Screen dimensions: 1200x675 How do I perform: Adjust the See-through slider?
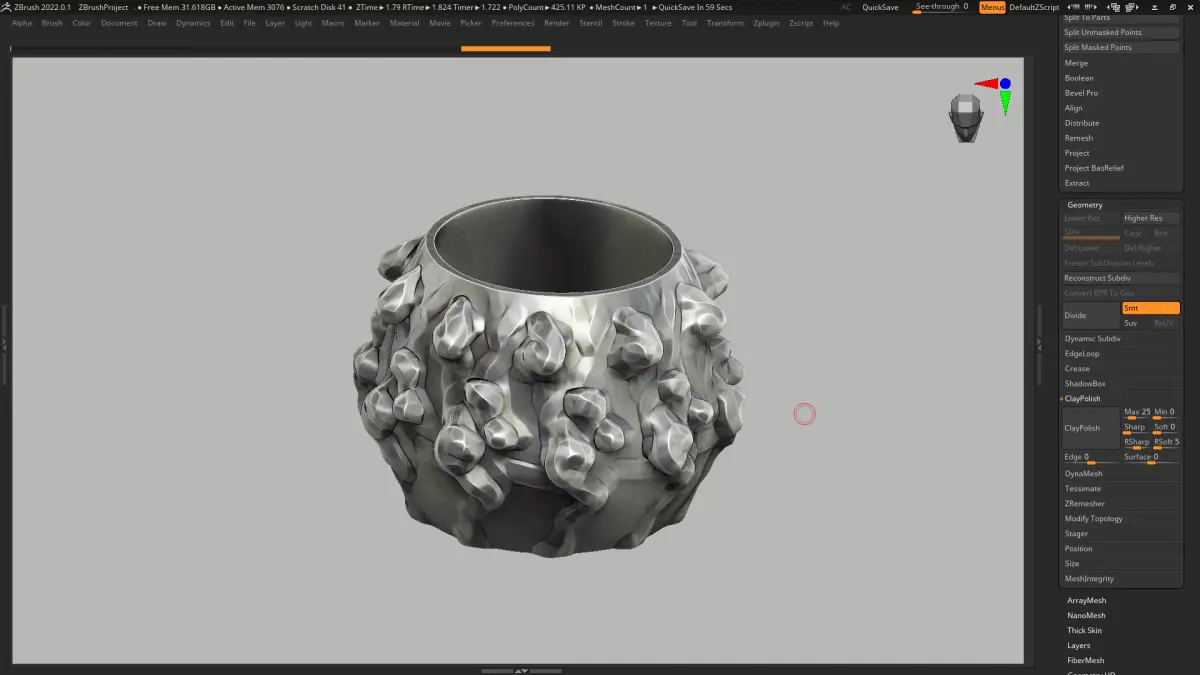click(942, 7)
